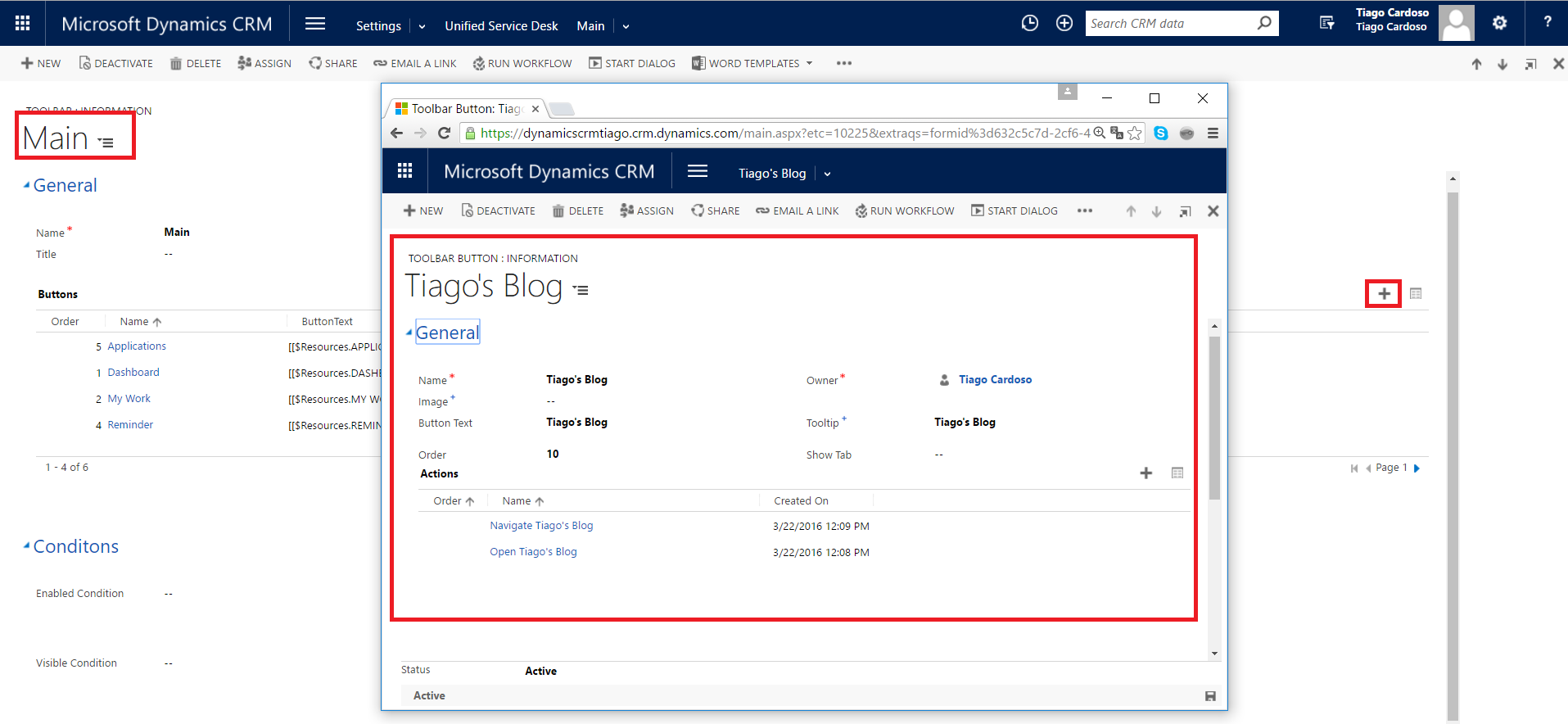Click the save icon in popup footer
This screenshot has width=1568, height=724.
coord(1210,696)
